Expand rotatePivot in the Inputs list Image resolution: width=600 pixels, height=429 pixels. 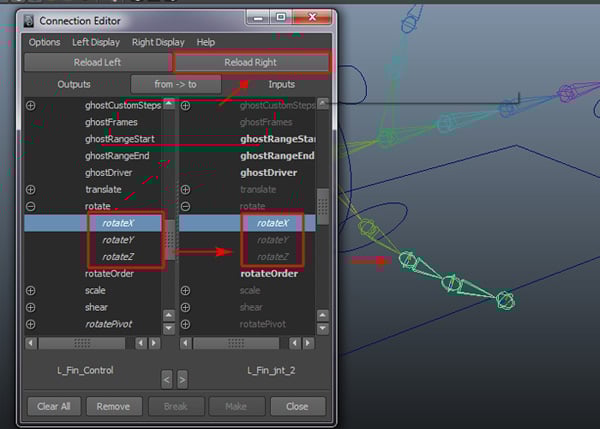tap(185, 324)
